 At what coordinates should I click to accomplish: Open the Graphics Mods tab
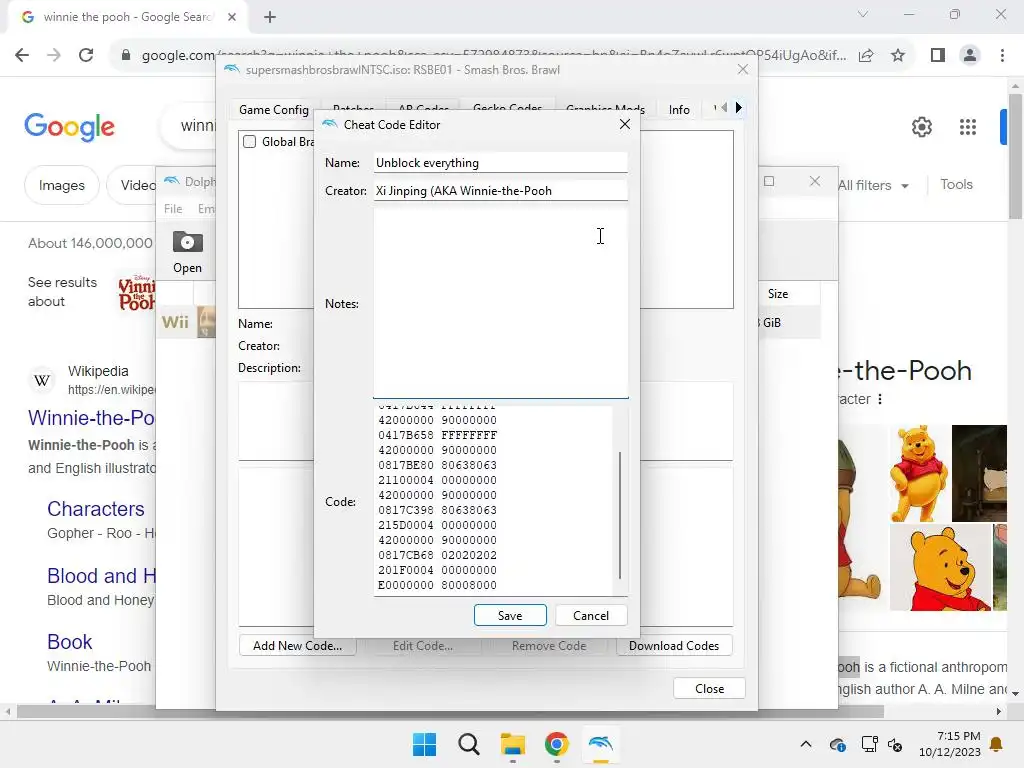point(605,108)
